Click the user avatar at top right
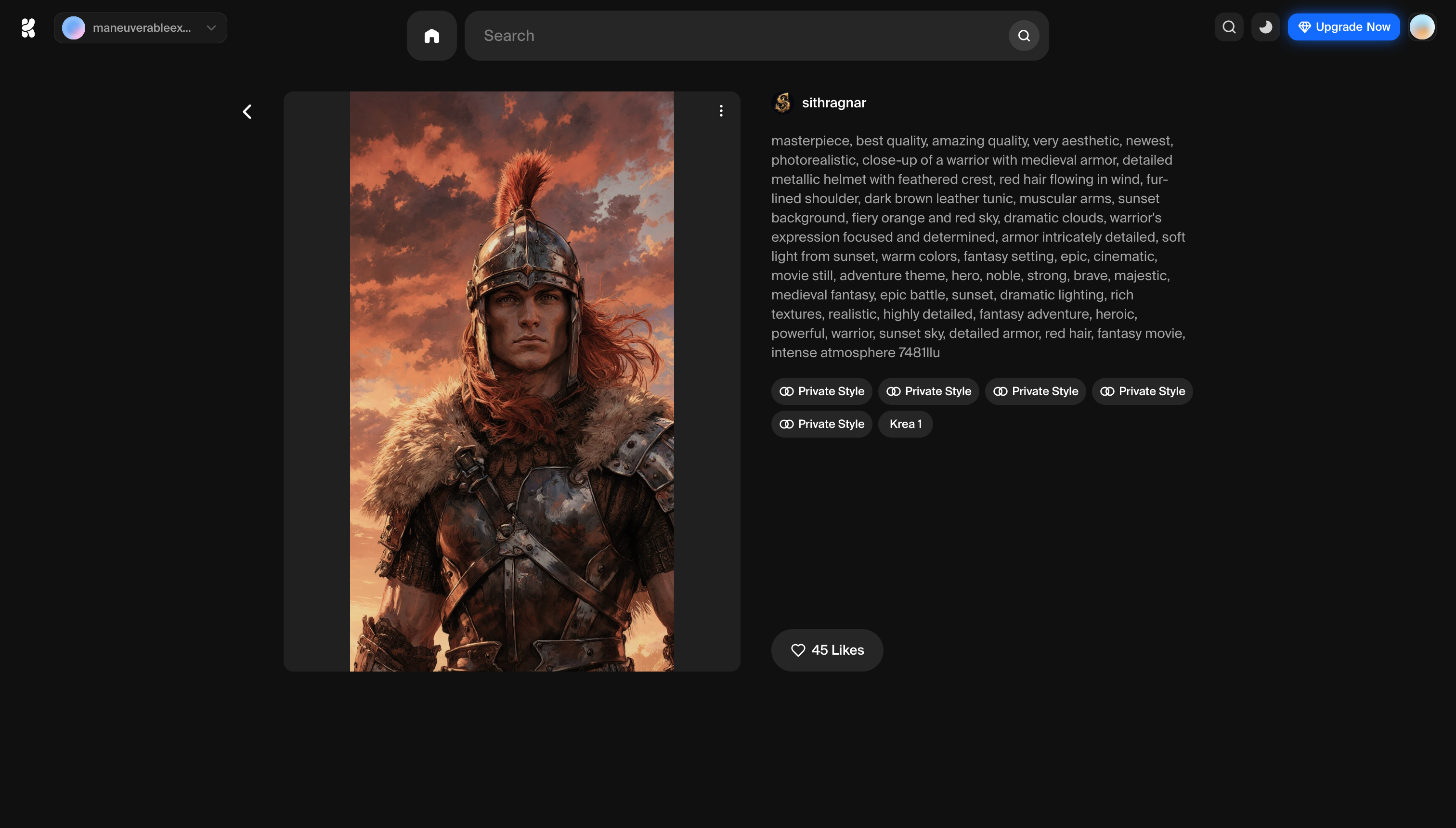This screenshot has width=1456, height=828. (x=1422, y=27)
